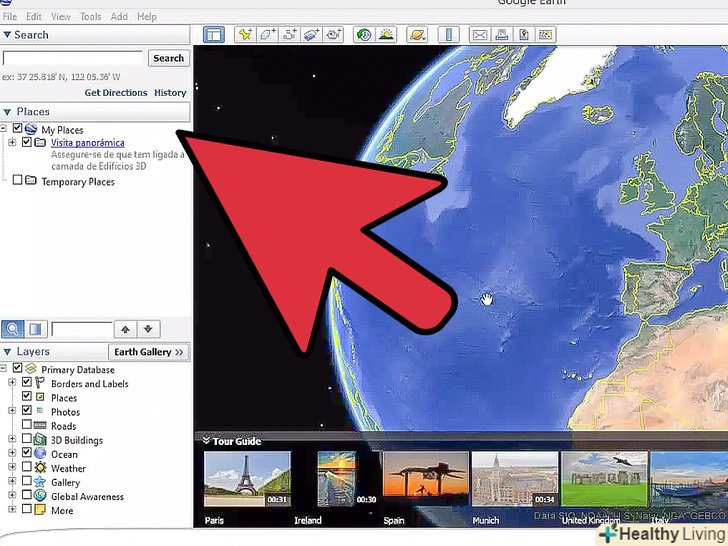Expand the Borders and Labels node

pyautogui.click(x=12, y=383)
